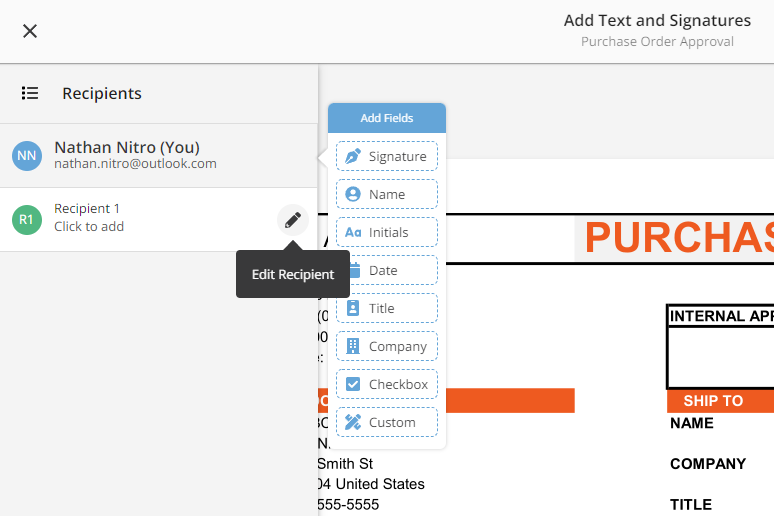This screenshot has height=516, width=774.
Task: Click the Initials field icon
Action: coord(353,233)
